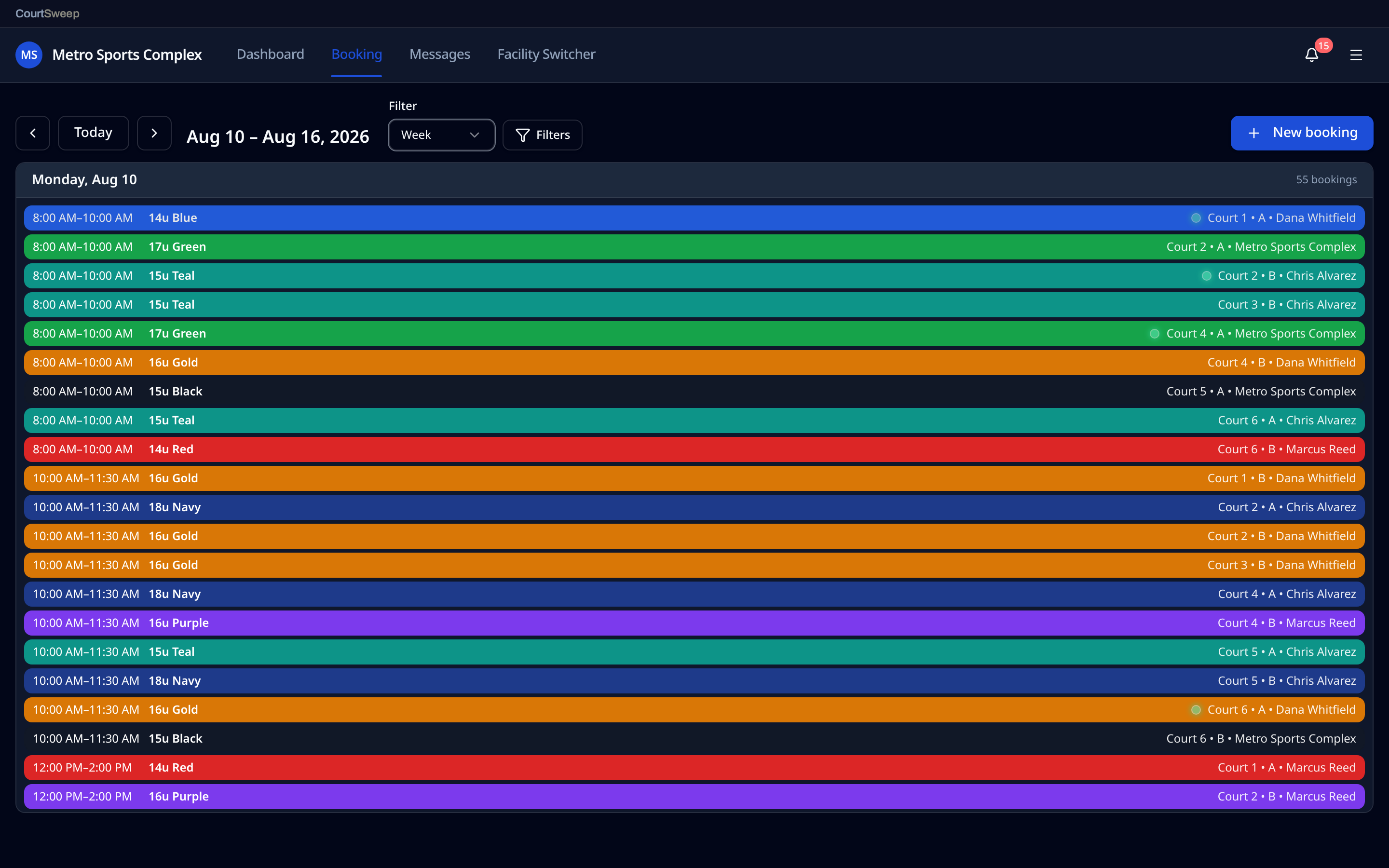
Task: Go to previous week arrow
Action: click(x=33, y=133)
